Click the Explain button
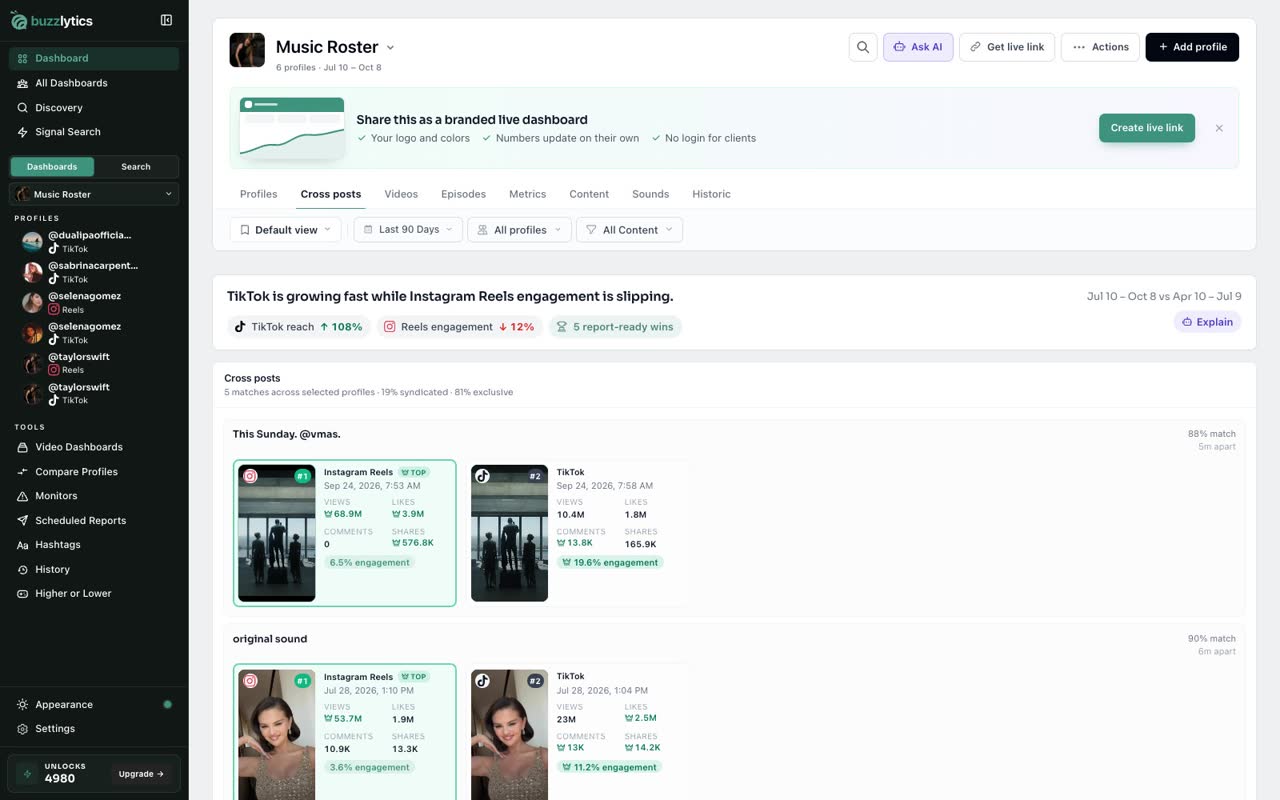 1207,322
